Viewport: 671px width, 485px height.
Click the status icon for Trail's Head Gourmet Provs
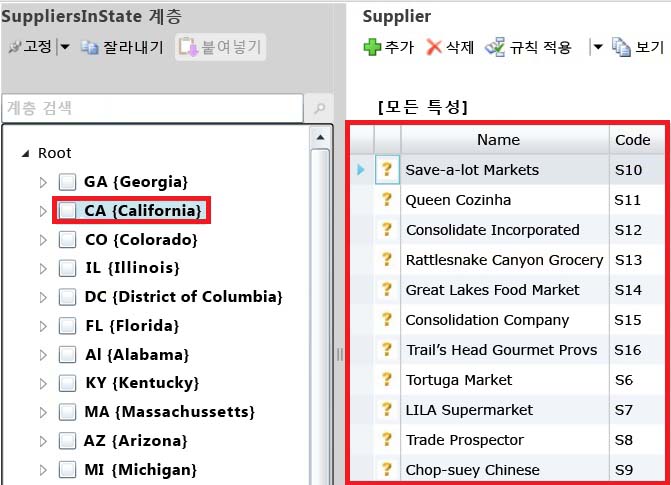click(x=387, y=349)
